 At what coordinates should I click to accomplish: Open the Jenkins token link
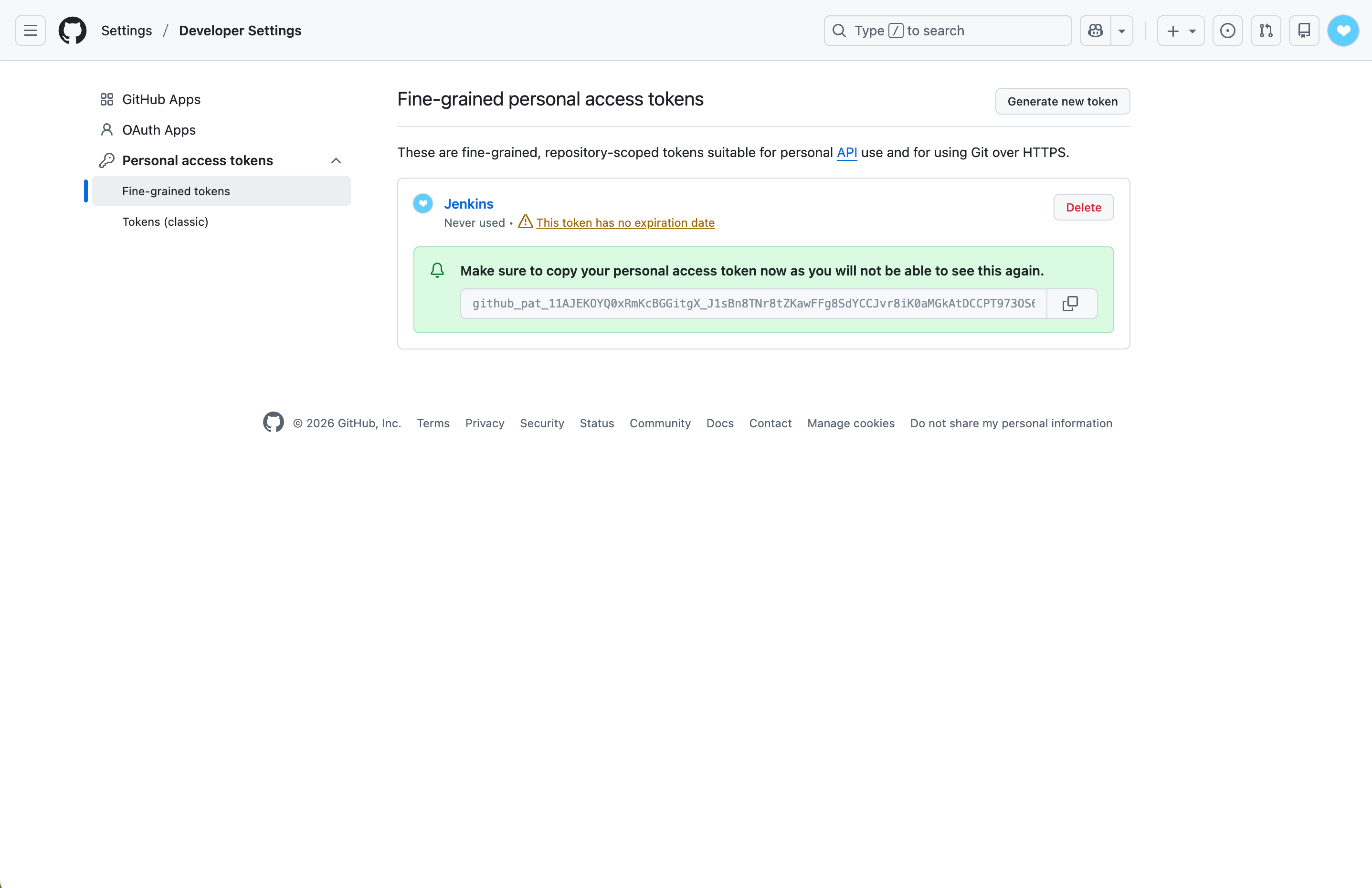468,203
